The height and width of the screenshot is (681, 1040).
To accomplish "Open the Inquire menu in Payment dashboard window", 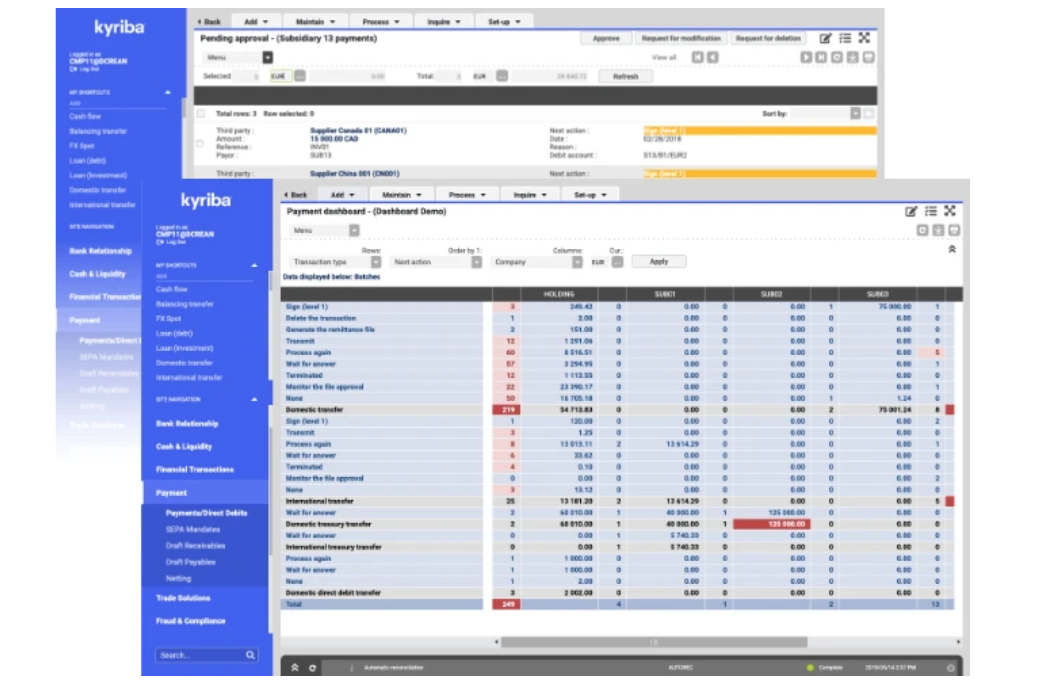I will (x=530, y=195).
